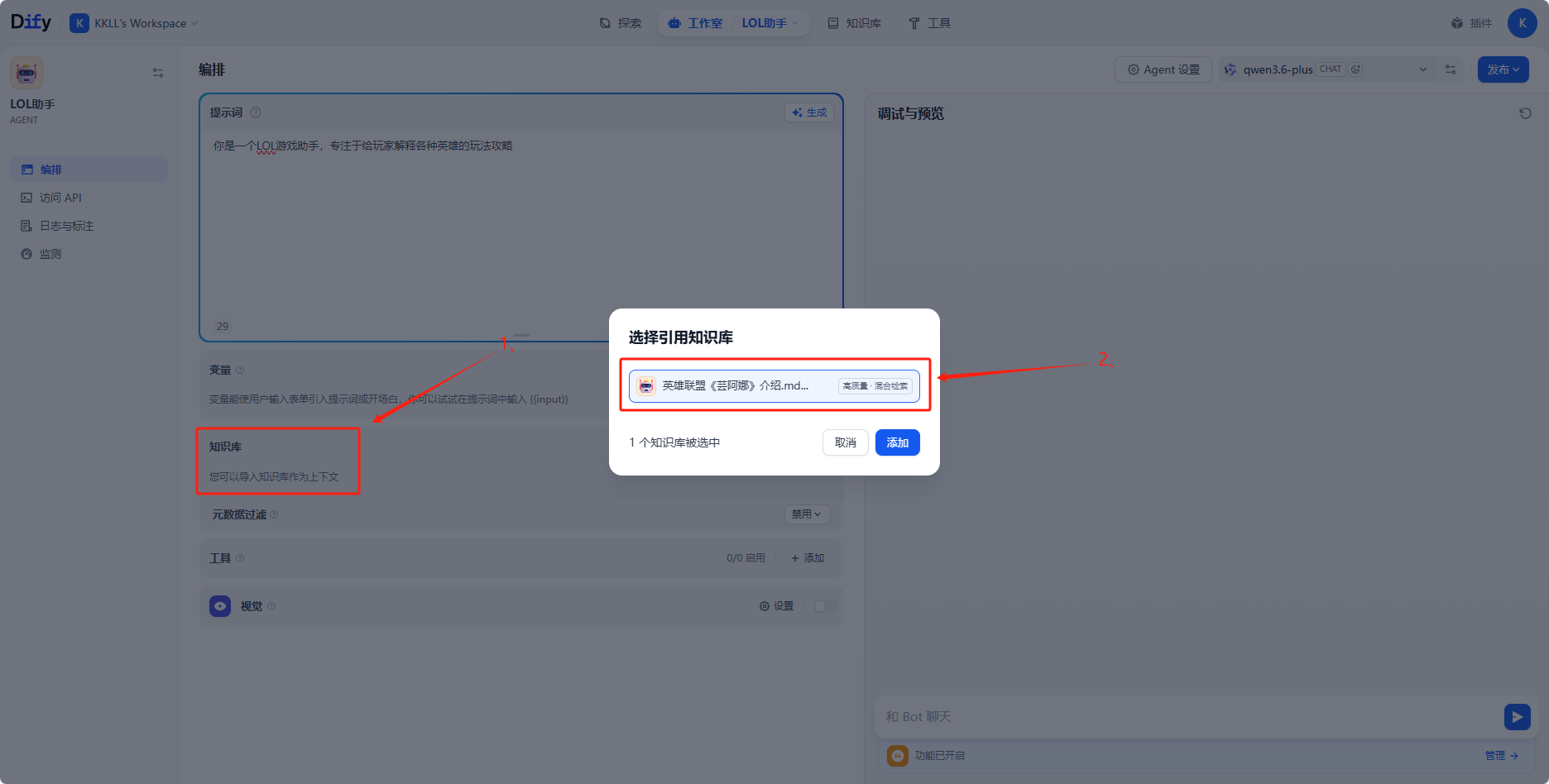Open 视觉 设置

[776, 606]
